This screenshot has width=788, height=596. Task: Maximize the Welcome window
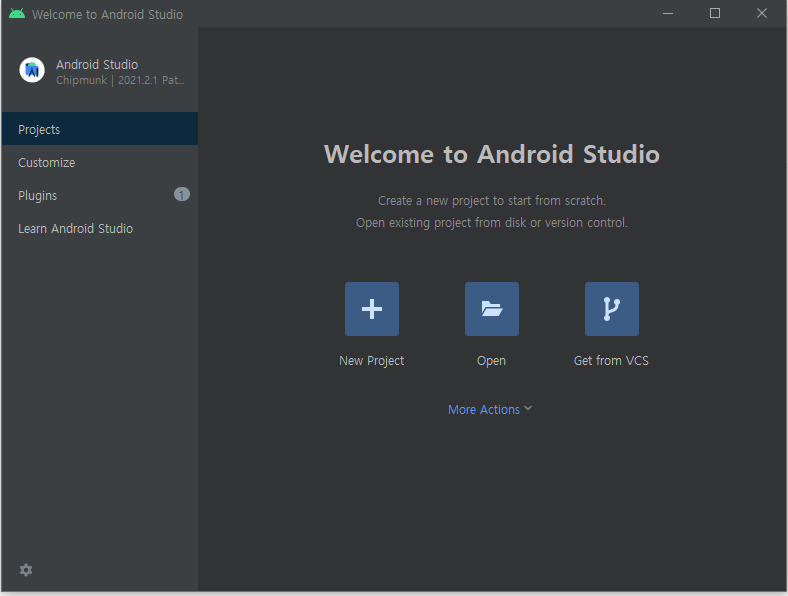pos(715,14)
